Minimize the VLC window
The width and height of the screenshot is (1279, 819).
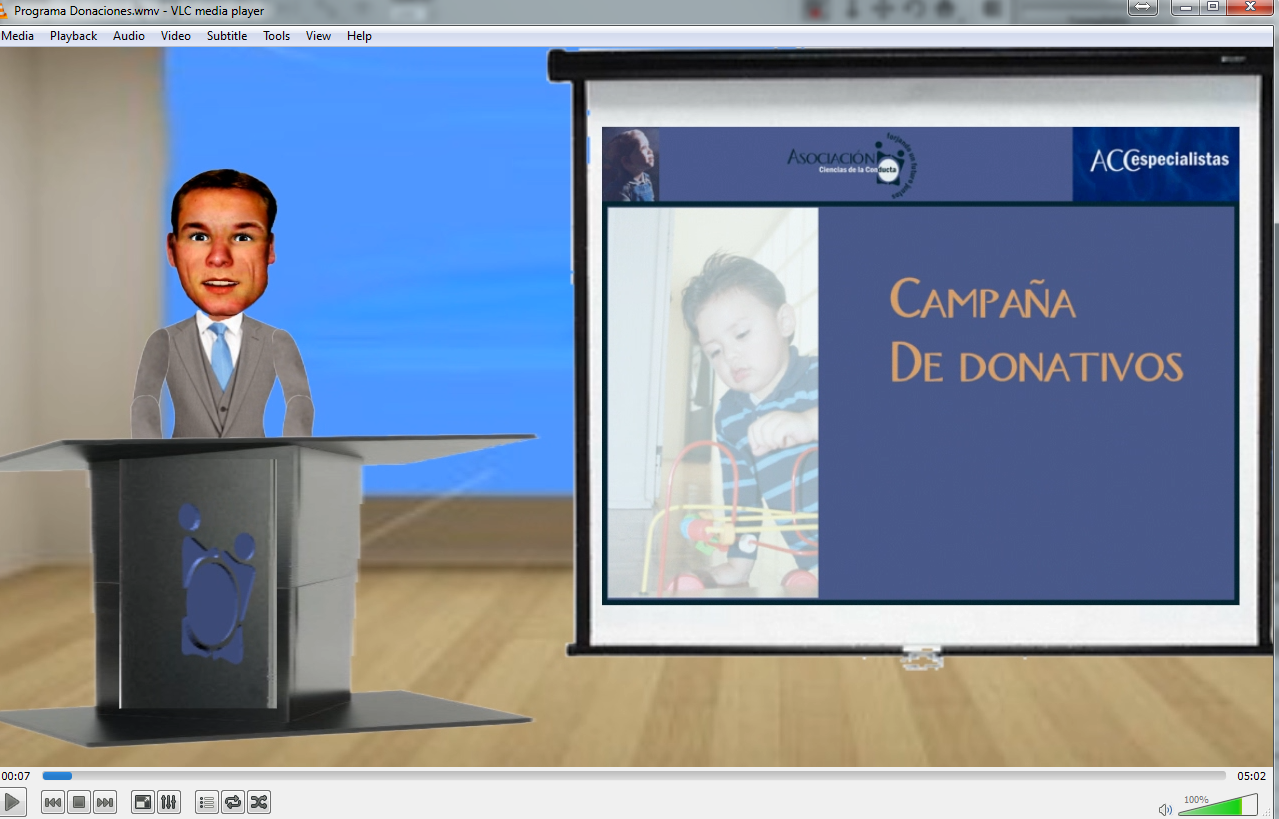point(1185,7)
